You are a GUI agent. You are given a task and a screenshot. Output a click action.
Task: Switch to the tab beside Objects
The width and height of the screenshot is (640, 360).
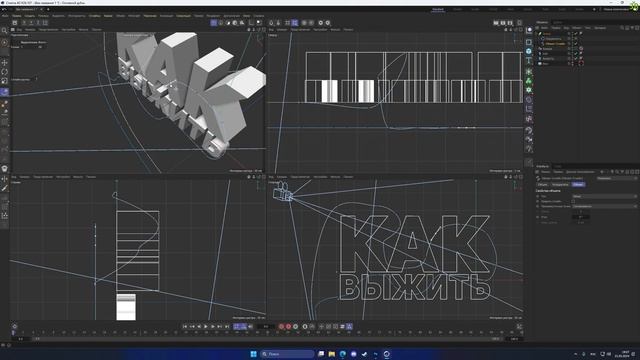tap(558, 22)
